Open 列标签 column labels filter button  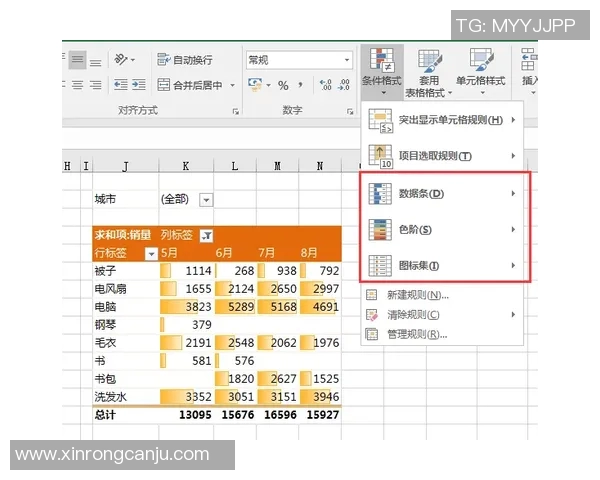(x=207, y=235)
